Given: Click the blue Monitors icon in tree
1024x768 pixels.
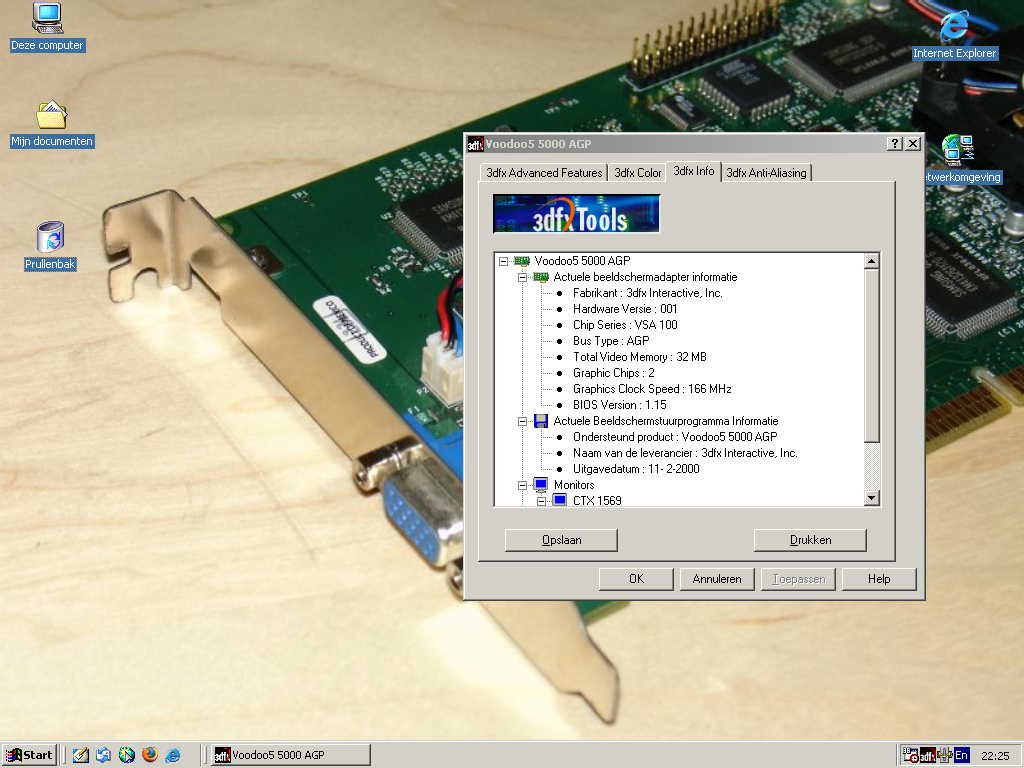Looking at the screenshot, I should 541,485.
